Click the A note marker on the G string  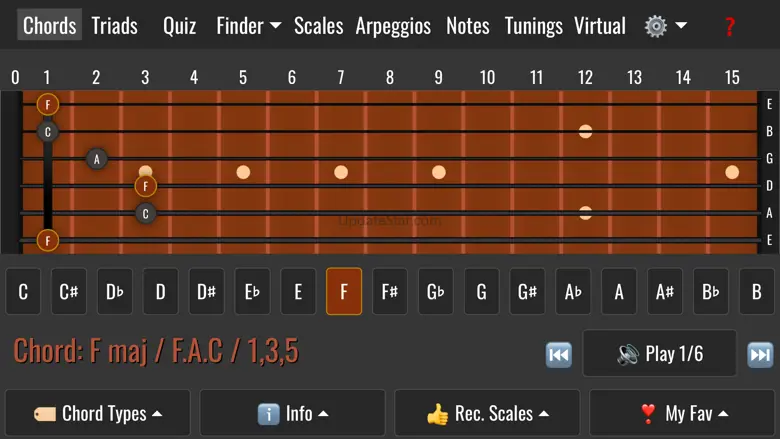tap(97, 158)
